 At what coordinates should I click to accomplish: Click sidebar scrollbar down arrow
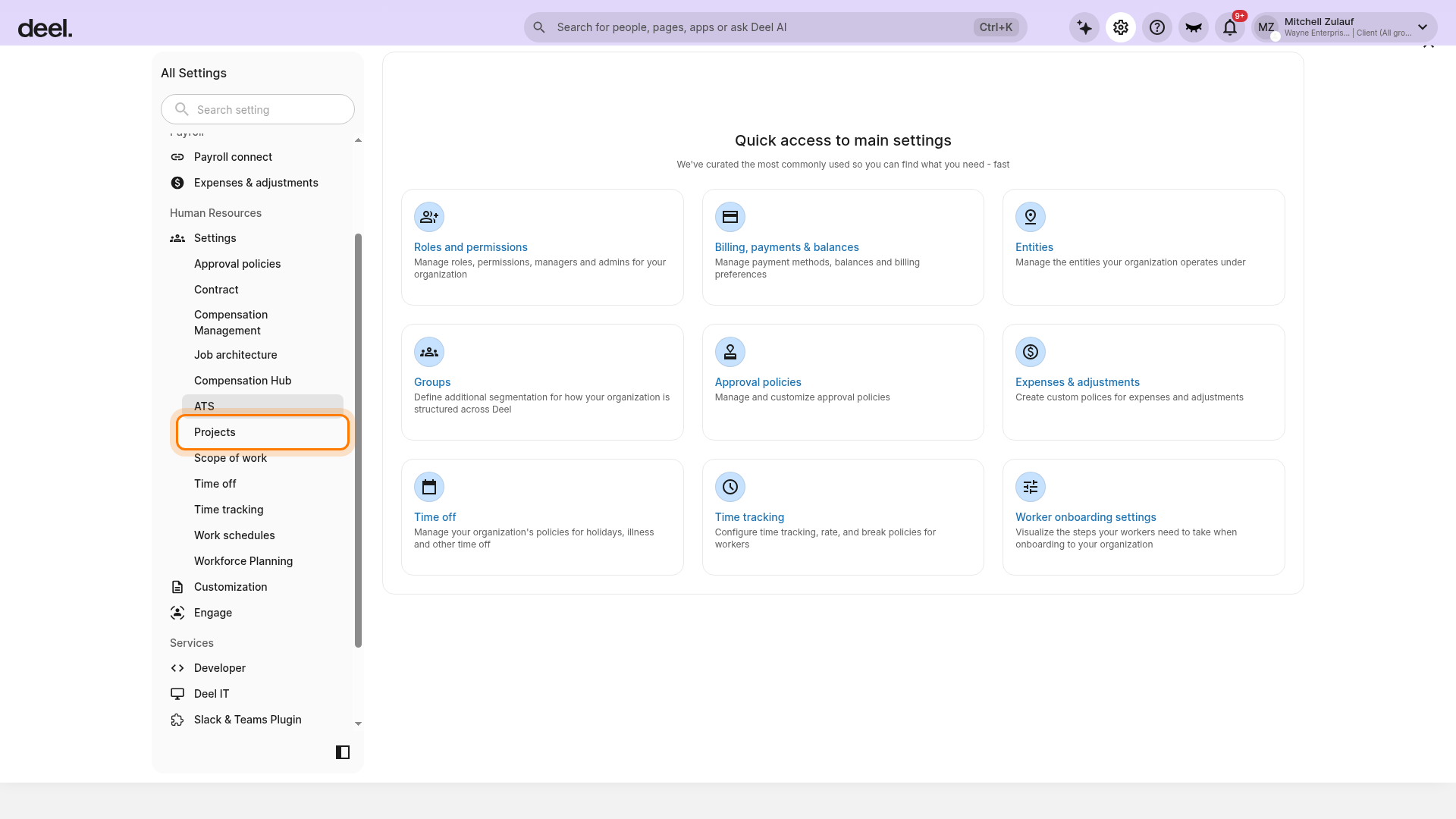pyautogui.click(x=358, y=723)
